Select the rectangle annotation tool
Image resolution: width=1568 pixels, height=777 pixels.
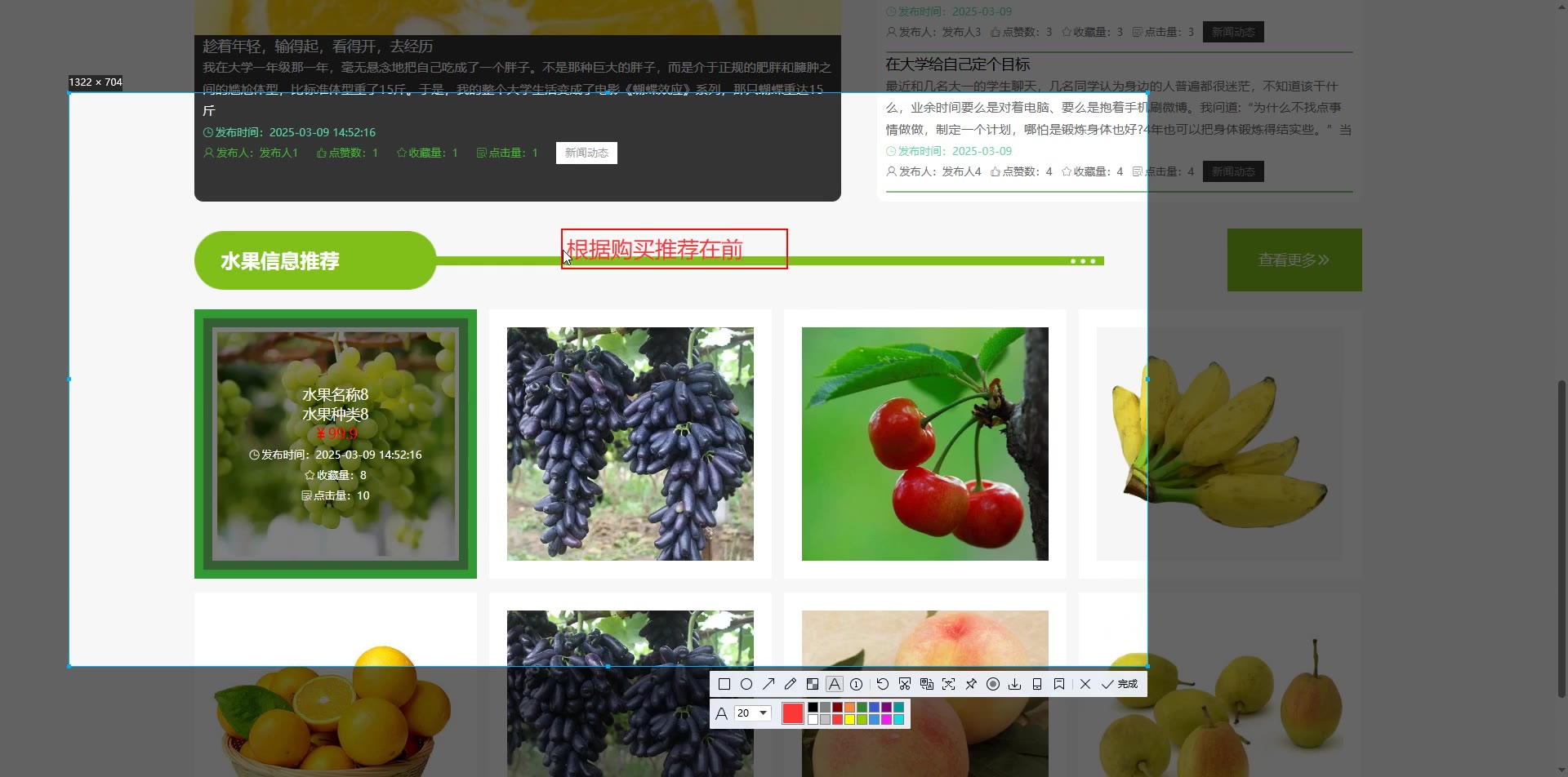tap(724, 684)
